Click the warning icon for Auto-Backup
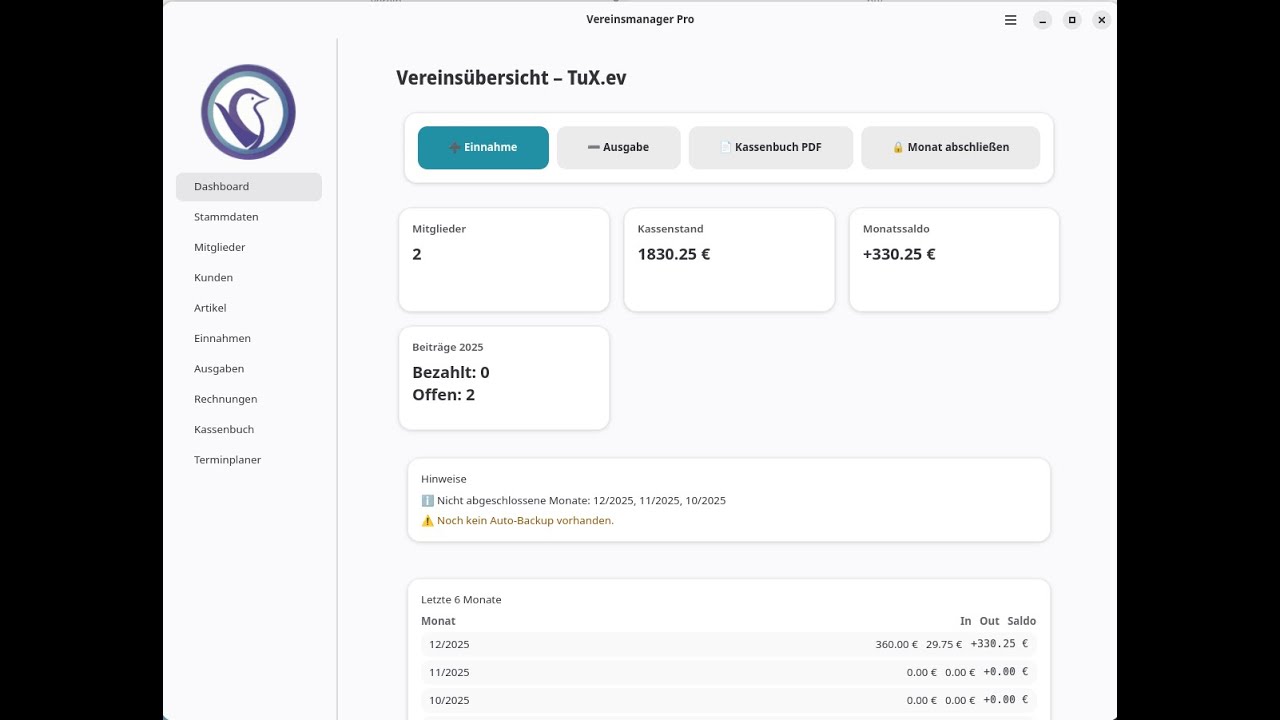 point(428,521)
